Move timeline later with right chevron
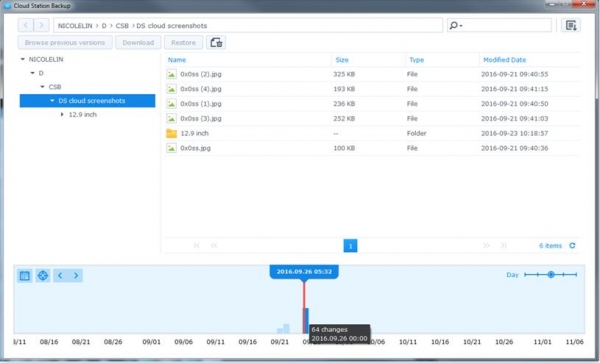The image size is (600, 363). click(76, 275)
